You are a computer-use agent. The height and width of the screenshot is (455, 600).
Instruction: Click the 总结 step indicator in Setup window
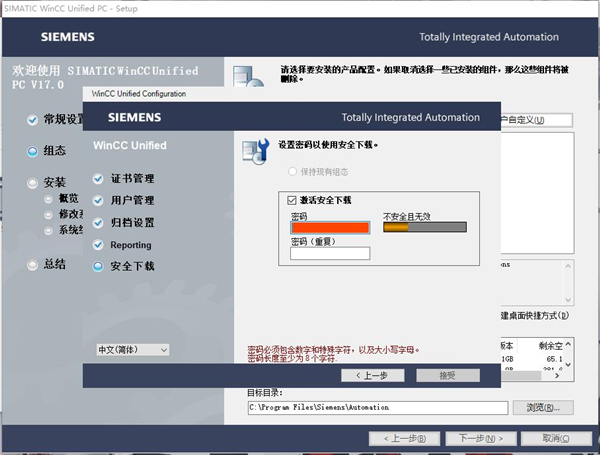[x=33, y=264]
